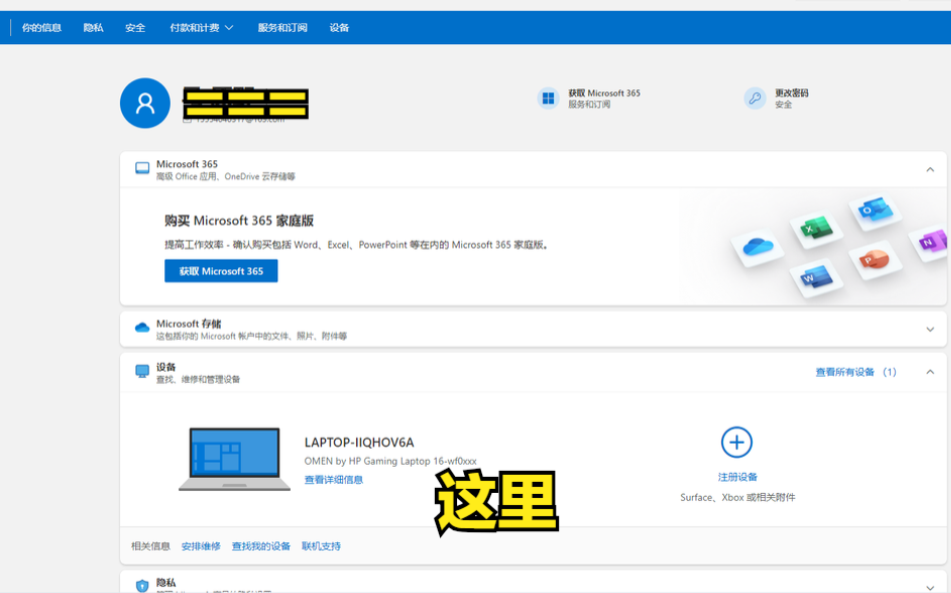Click the PowerPoint app icon
This screenshot has width=951, height=593.
[x=873, y=261]
